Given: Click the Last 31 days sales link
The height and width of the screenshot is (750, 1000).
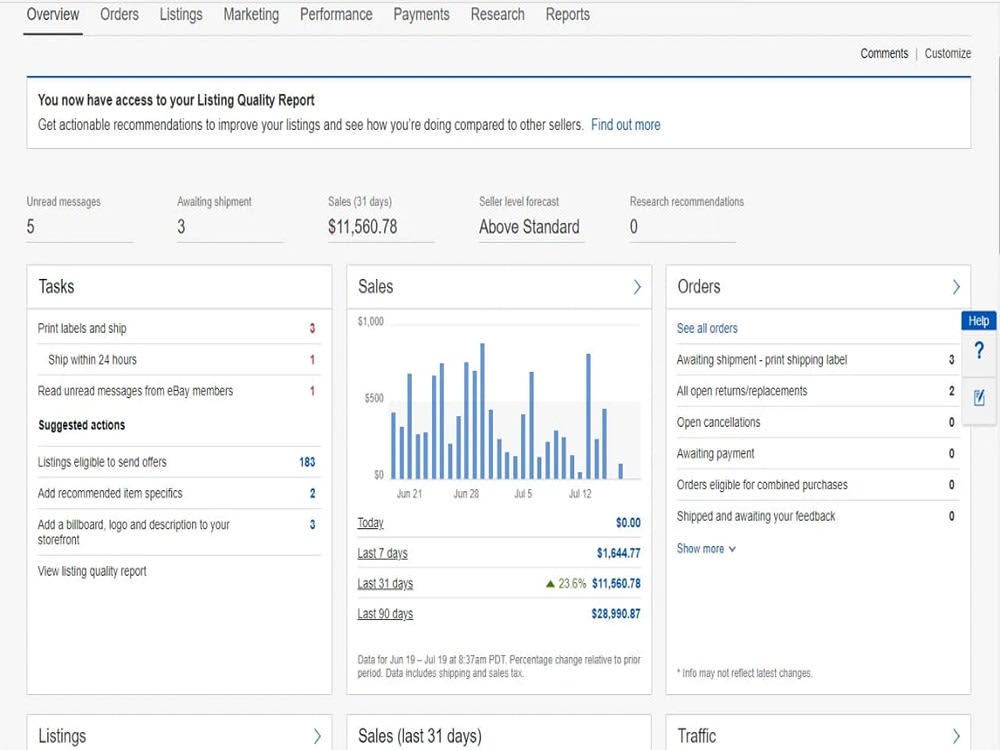Looking at the screenshot, I should (385, 584).
